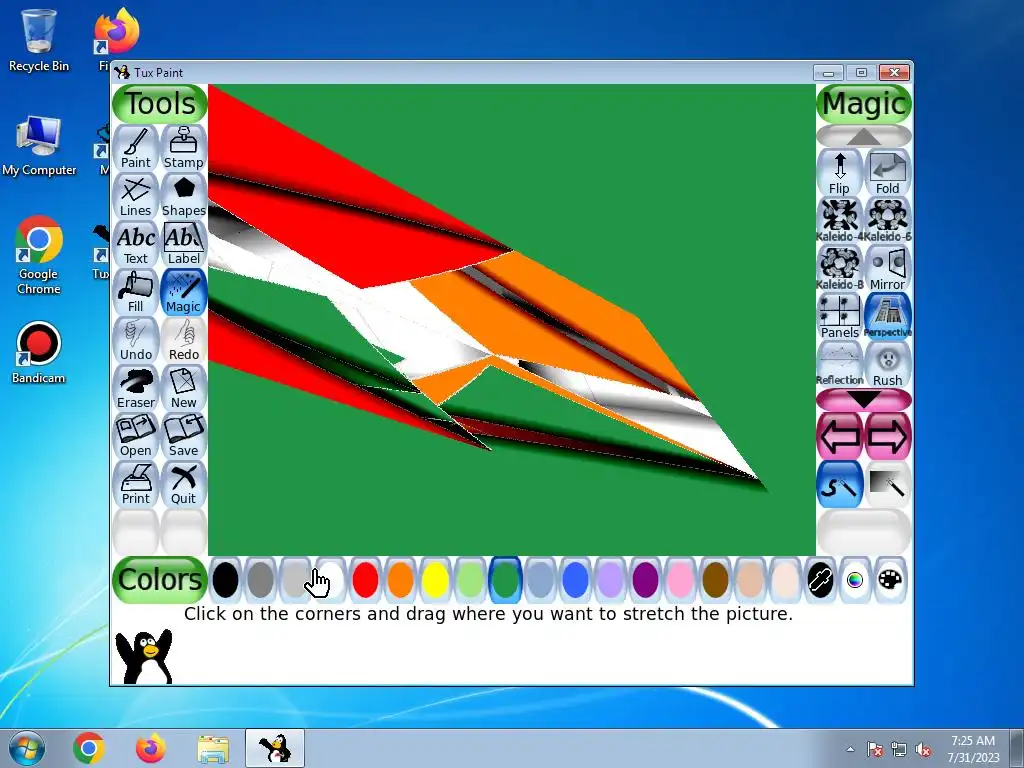The image size is (1024, 768).
Task: Pick the blue color swatch
Action: (575, 580)
